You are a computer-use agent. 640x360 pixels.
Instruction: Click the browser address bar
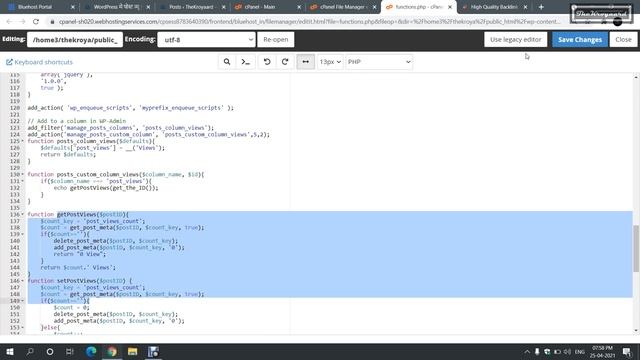click(x=309, y=22)
